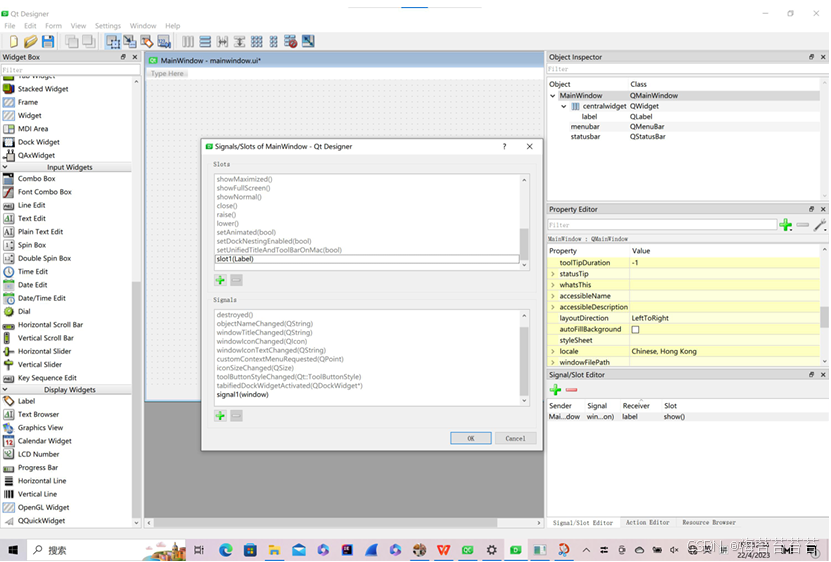This screenshot has width=831, height=562.
Task: Expand the accessibleName property
Action: pyautogui.click(x=553, y=296)
